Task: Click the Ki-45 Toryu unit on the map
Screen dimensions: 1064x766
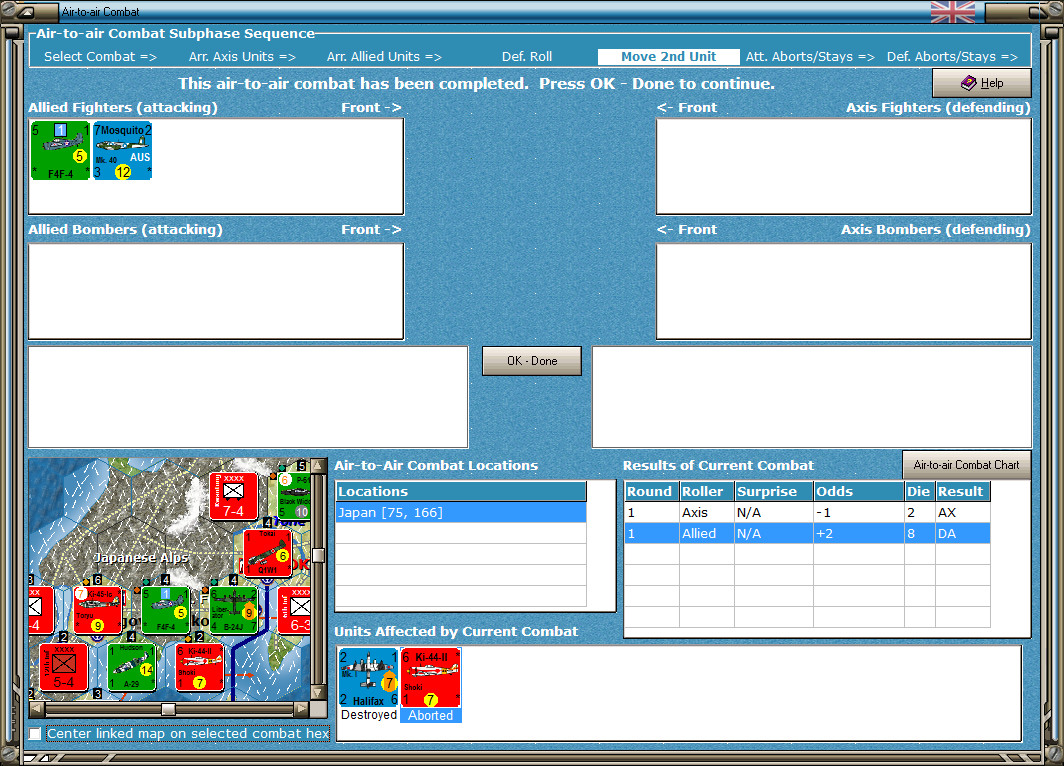Action: (98, 610)
